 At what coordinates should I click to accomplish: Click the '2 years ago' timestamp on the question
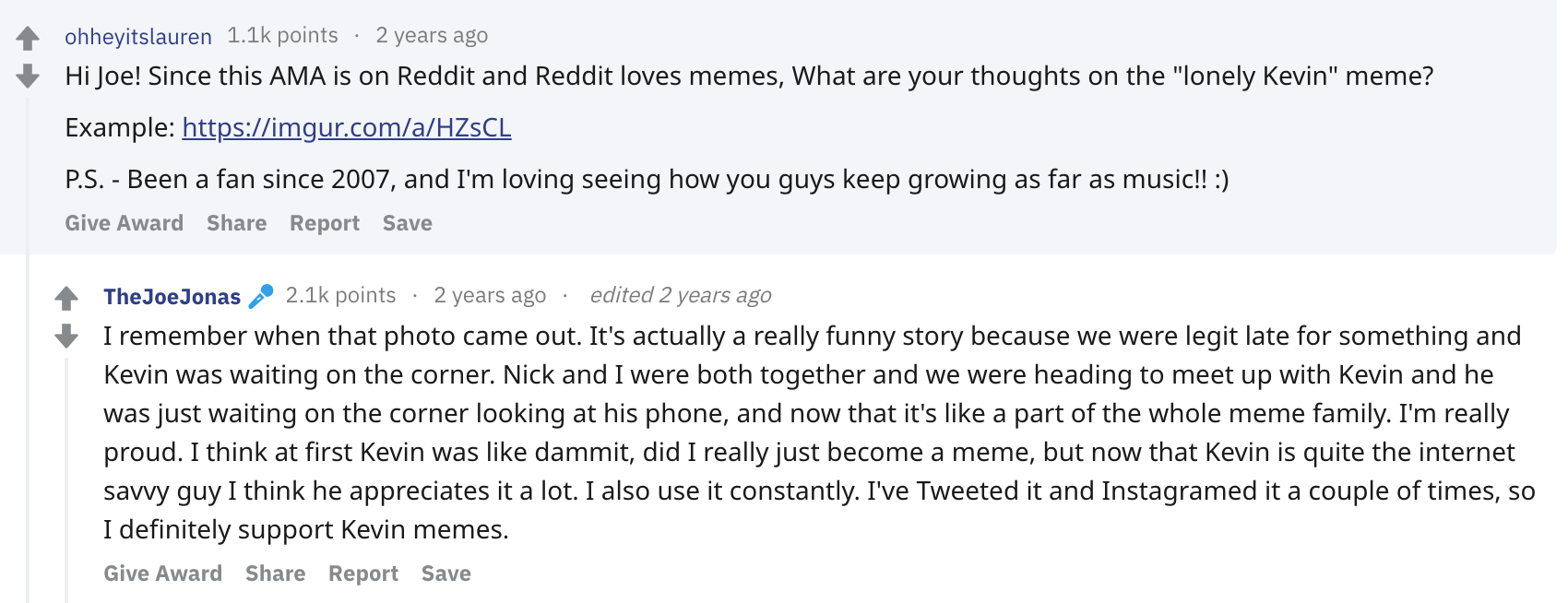[430, 35]
